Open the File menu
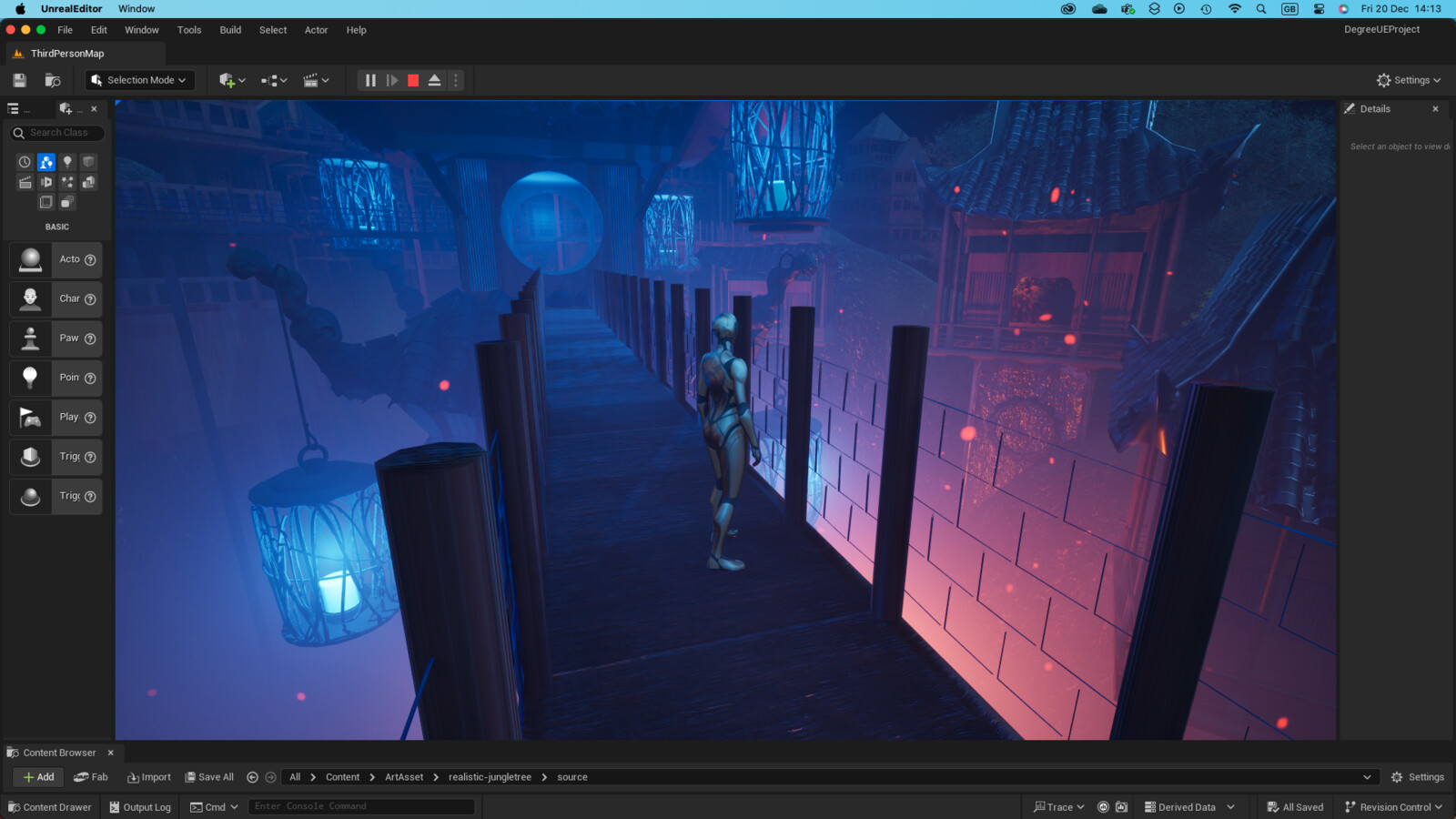This screenshot has width=1456, height=819. pyautogui.click(x=66, y=30)
